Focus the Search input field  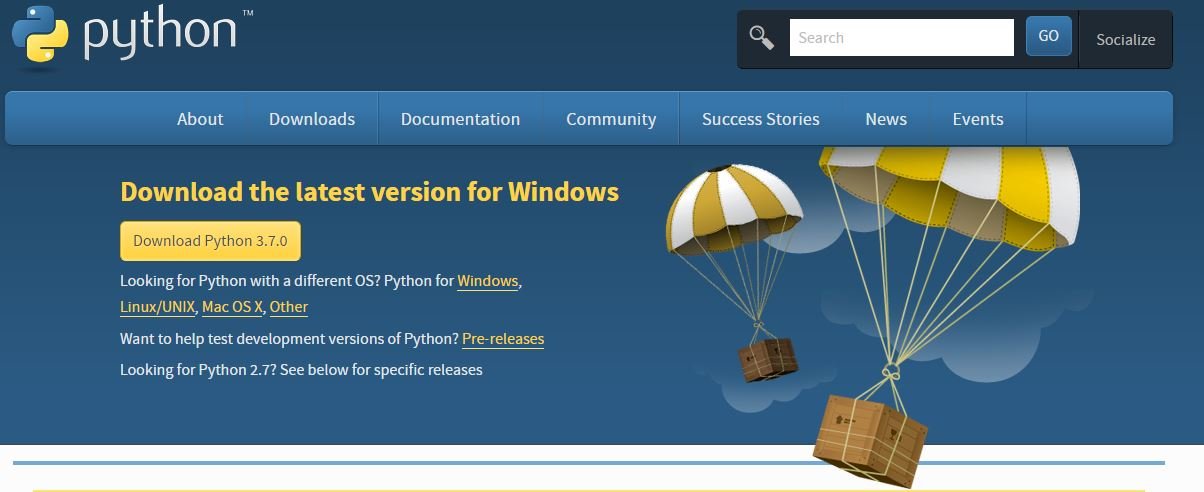901,38
